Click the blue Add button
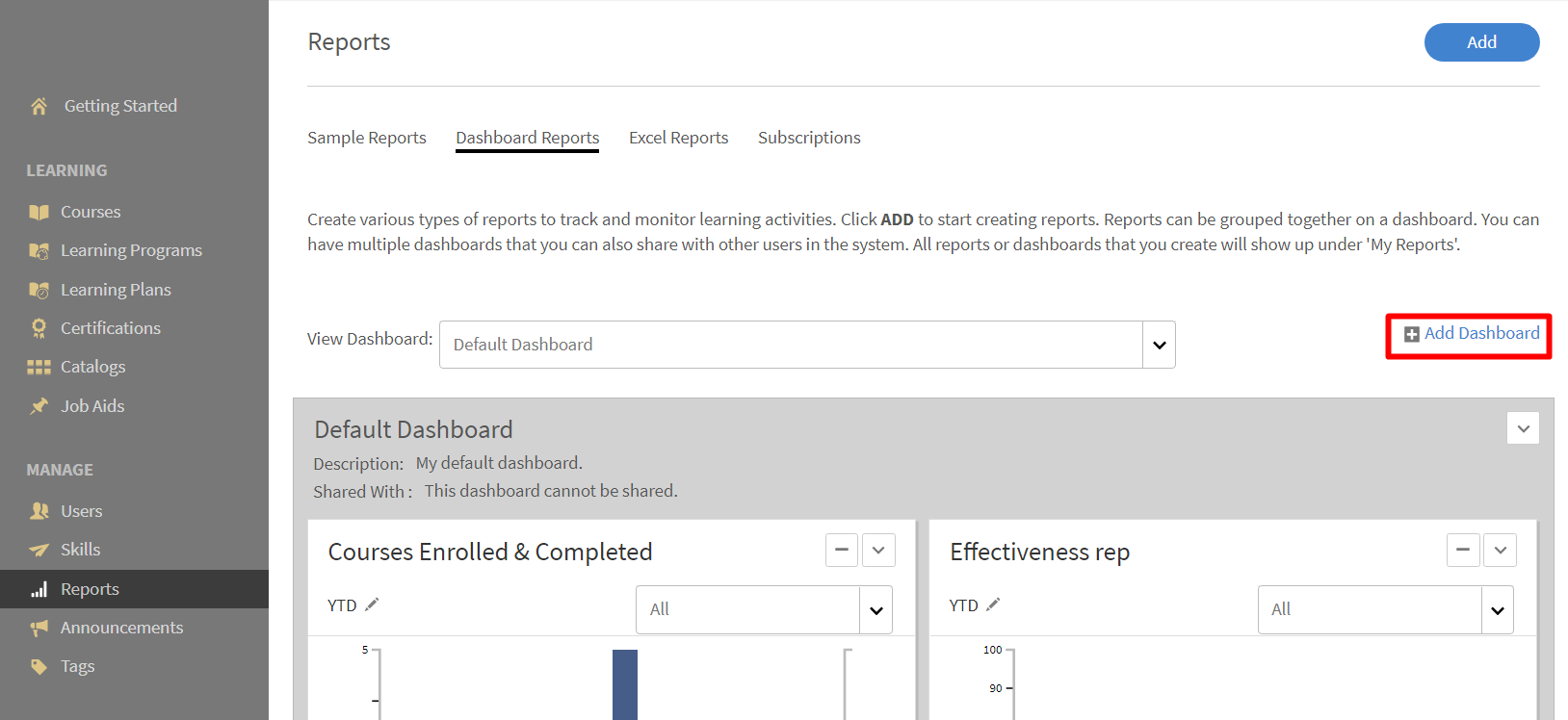This screenshot has height=720, width=1568. coord(1480,42)
